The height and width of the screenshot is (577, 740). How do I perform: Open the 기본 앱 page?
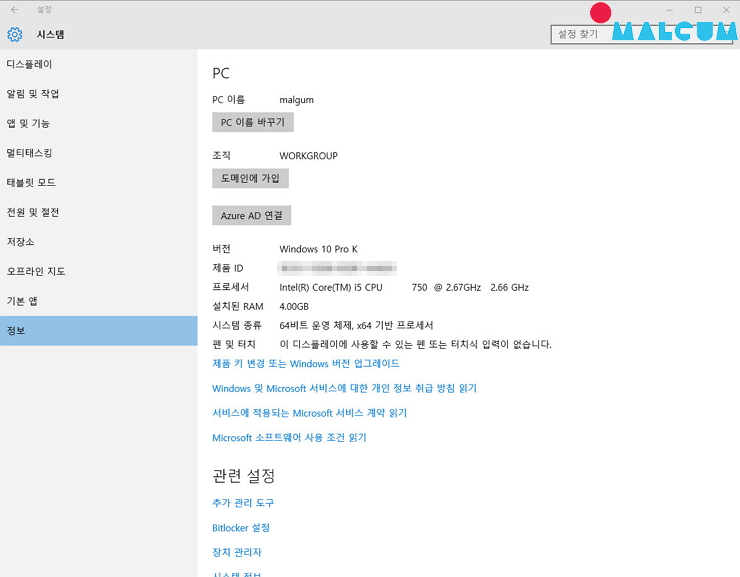tap(99, 301)
